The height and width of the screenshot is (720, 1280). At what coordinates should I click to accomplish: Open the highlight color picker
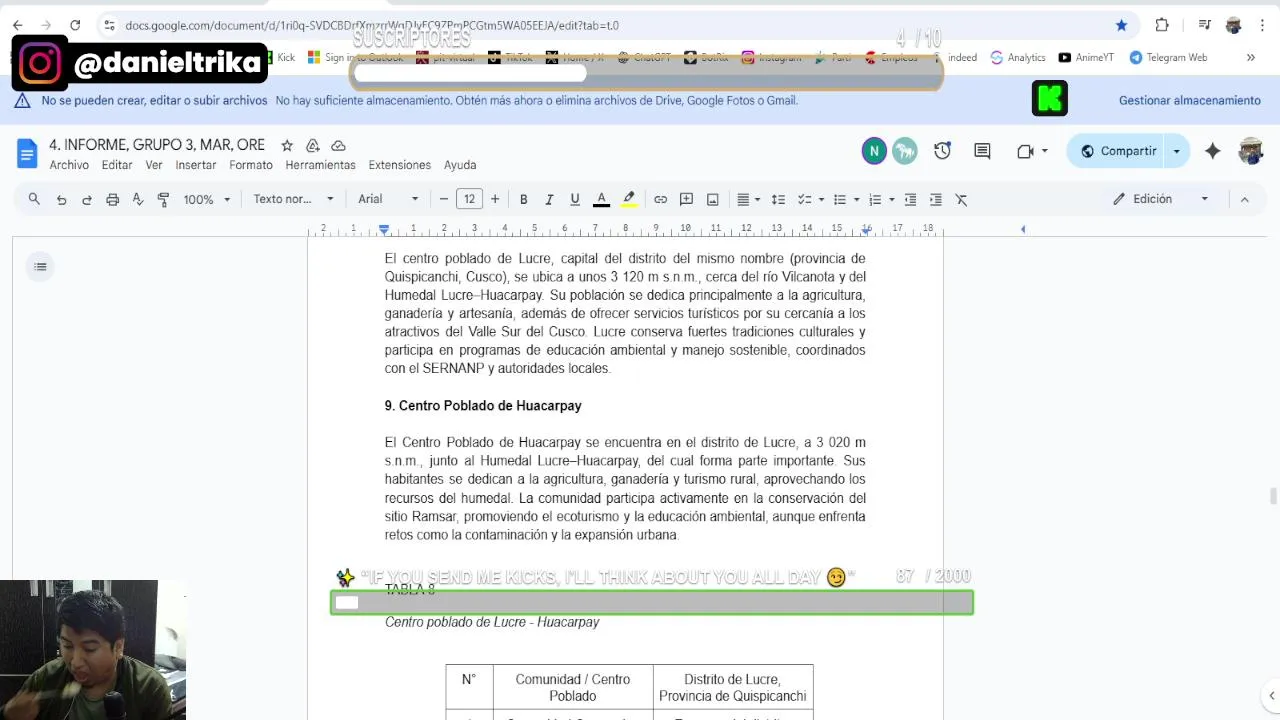pos(629,199)
